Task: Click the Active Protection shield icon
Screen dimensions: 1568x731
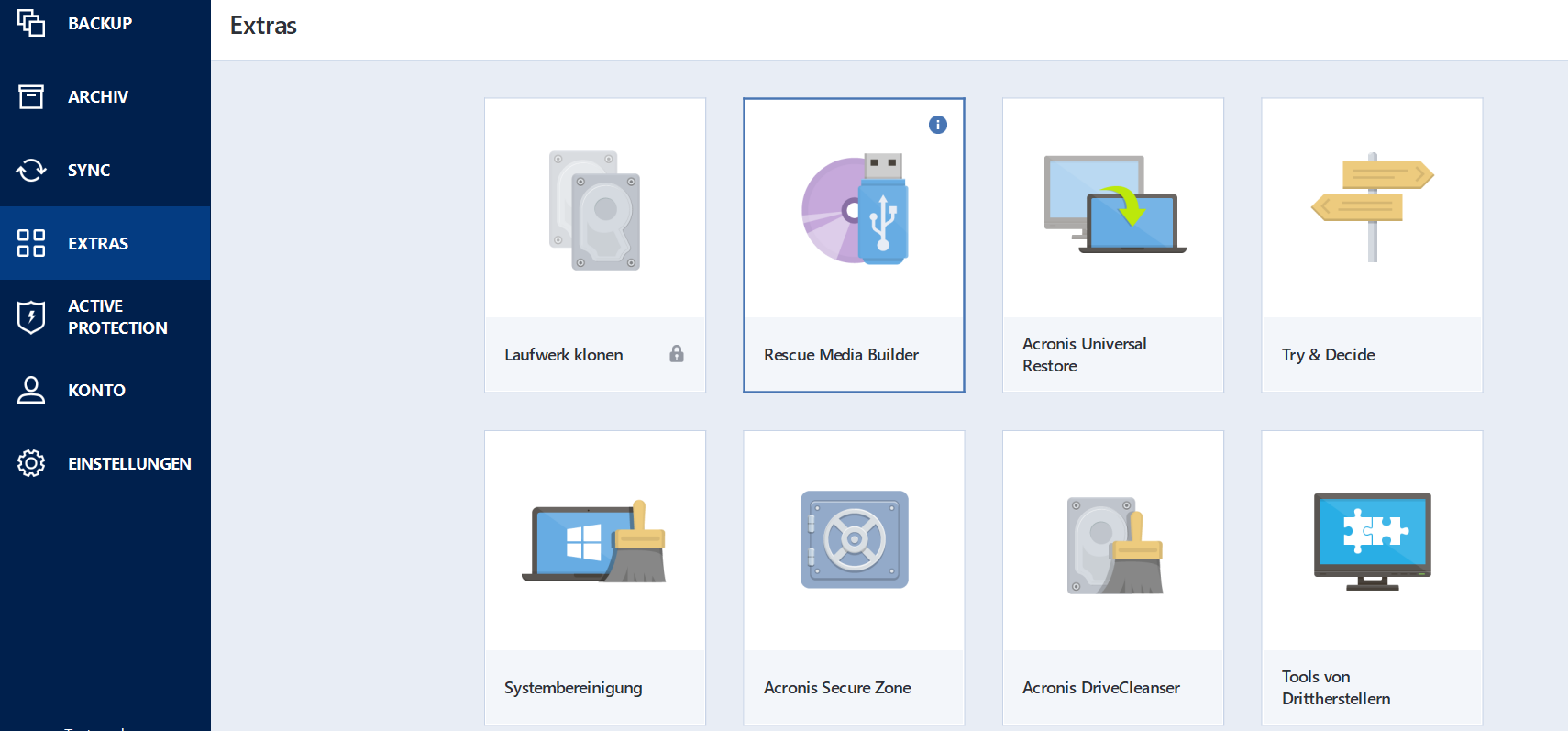Action: (31, 316)
